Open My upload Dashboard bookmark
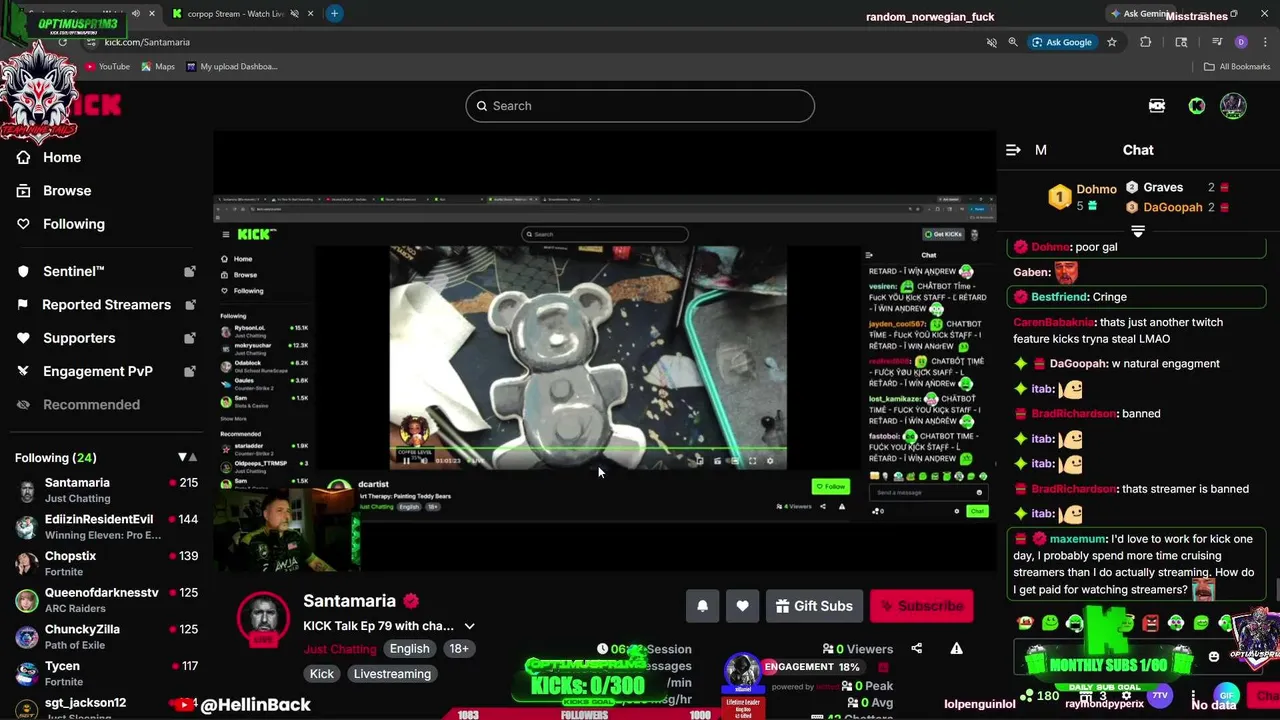This screenshot has height=720, width=1280. click(x=232, y=67)
